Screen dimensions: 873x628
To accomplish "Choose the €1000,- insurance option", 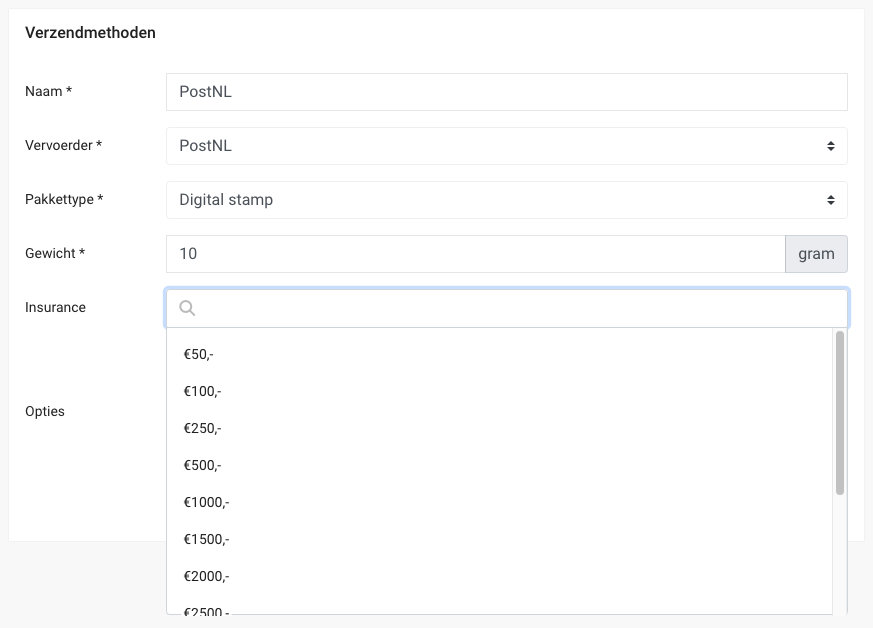I will (206, 502).
